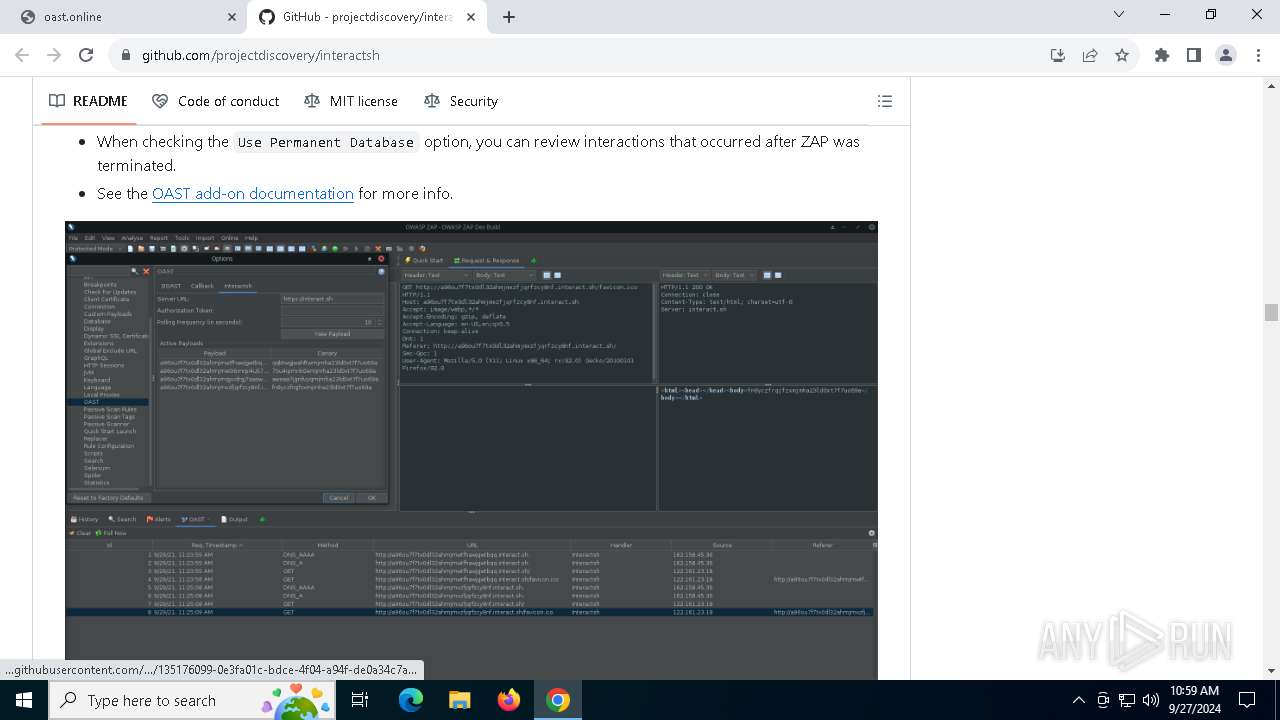Expand tab search dropdown arrow
This screenshot has width=1280, height=720.
point(1119,15)
